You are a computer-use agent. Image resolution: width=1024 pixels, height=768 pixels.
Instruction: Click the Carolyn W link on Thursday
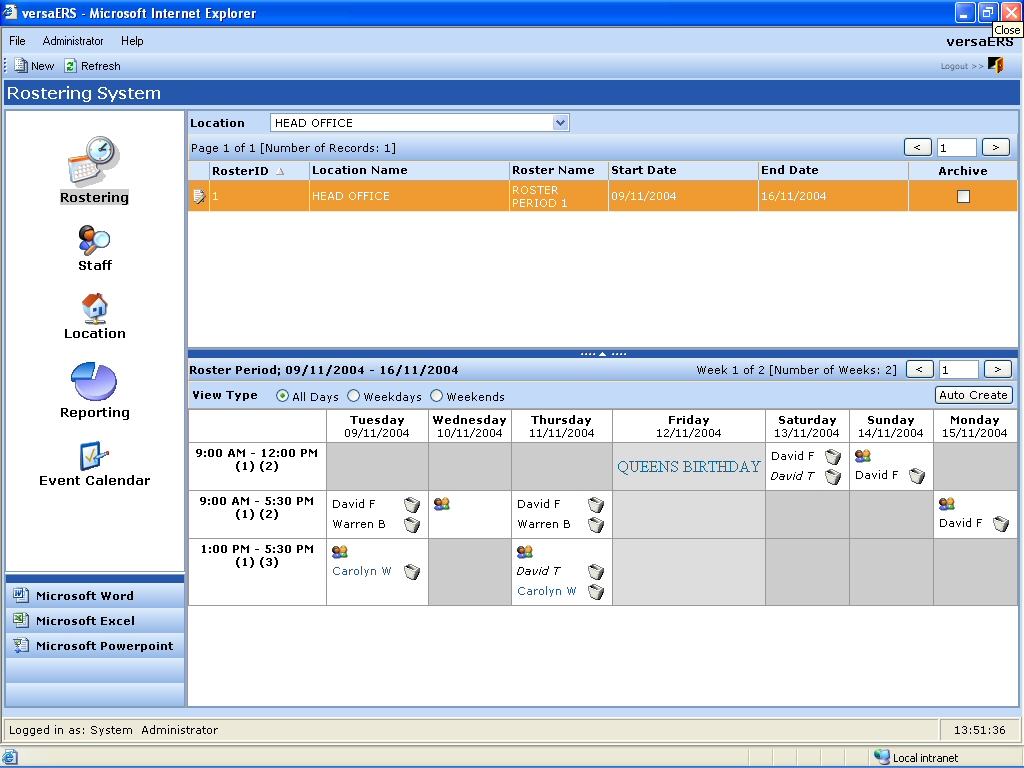[547, 591]
